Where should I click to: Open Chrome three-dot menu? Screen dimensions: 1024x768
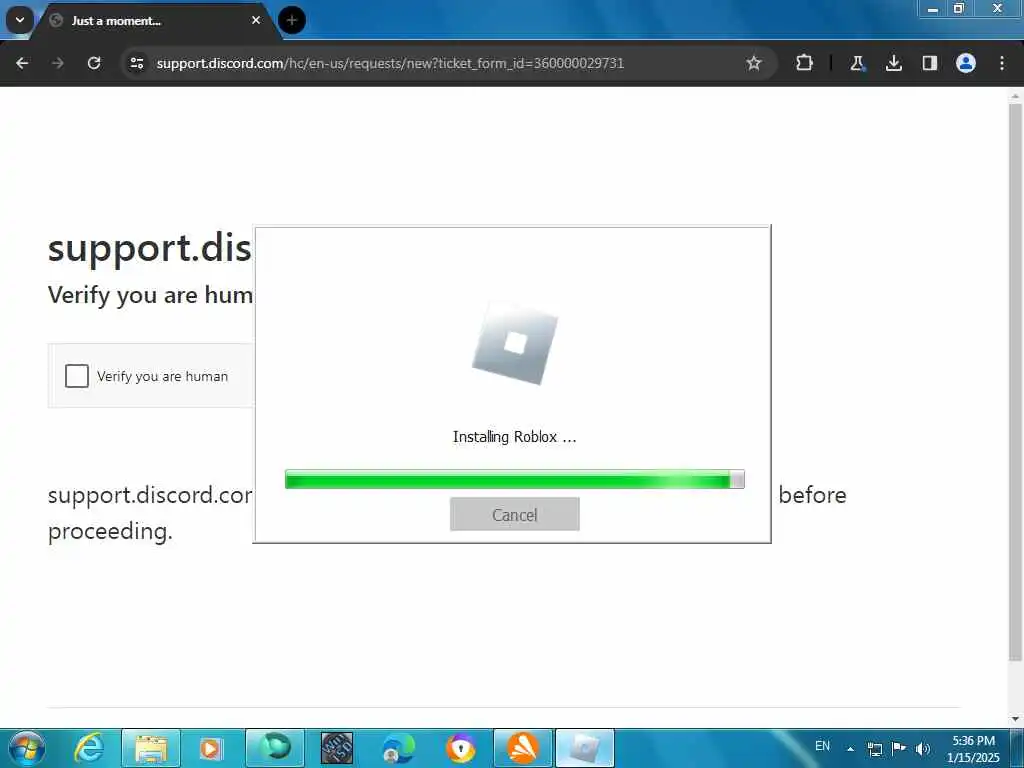1002,63
